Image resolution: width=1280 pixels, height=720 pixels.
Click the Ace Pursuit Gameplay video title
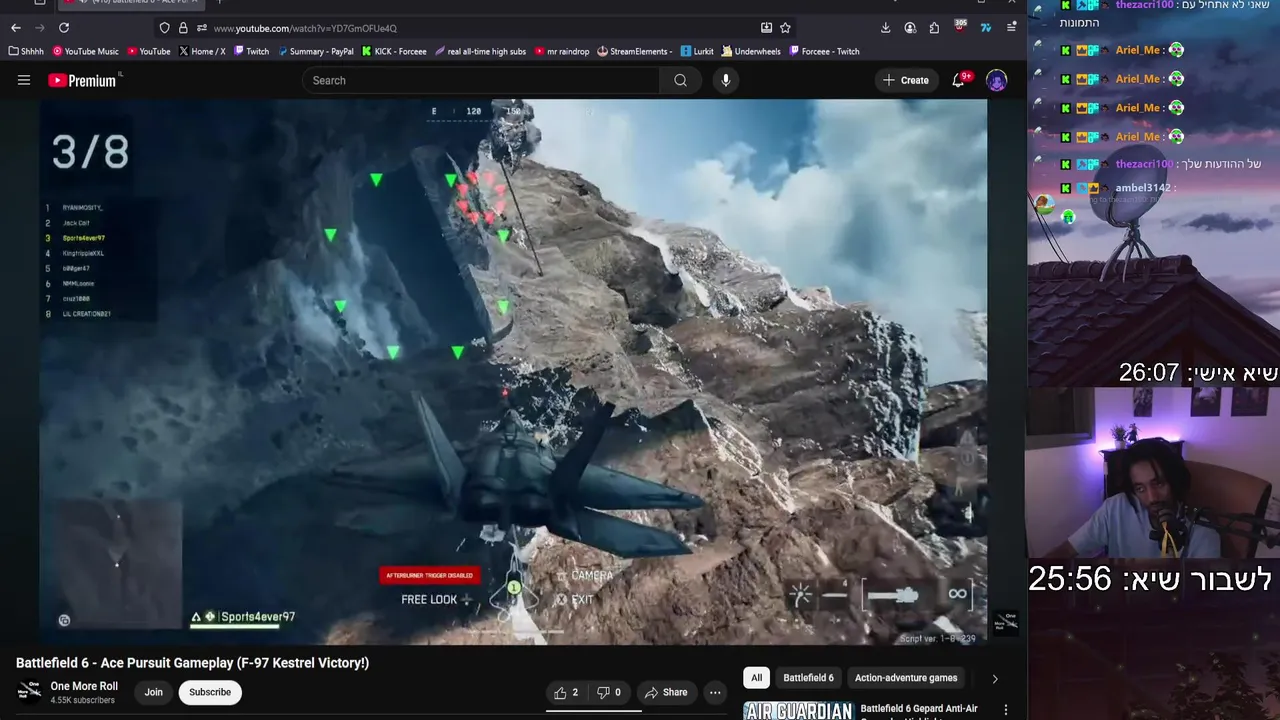coord(192,663)
